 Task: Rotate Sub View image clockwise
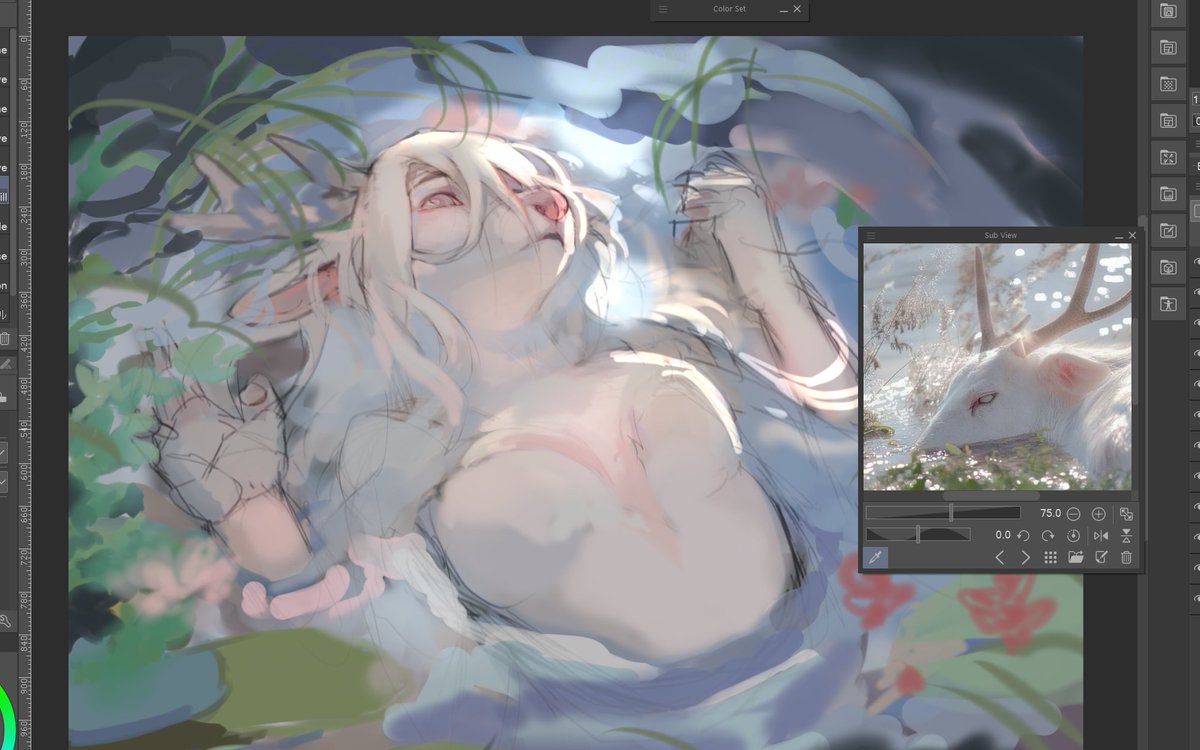click(x=1048, y=535)
